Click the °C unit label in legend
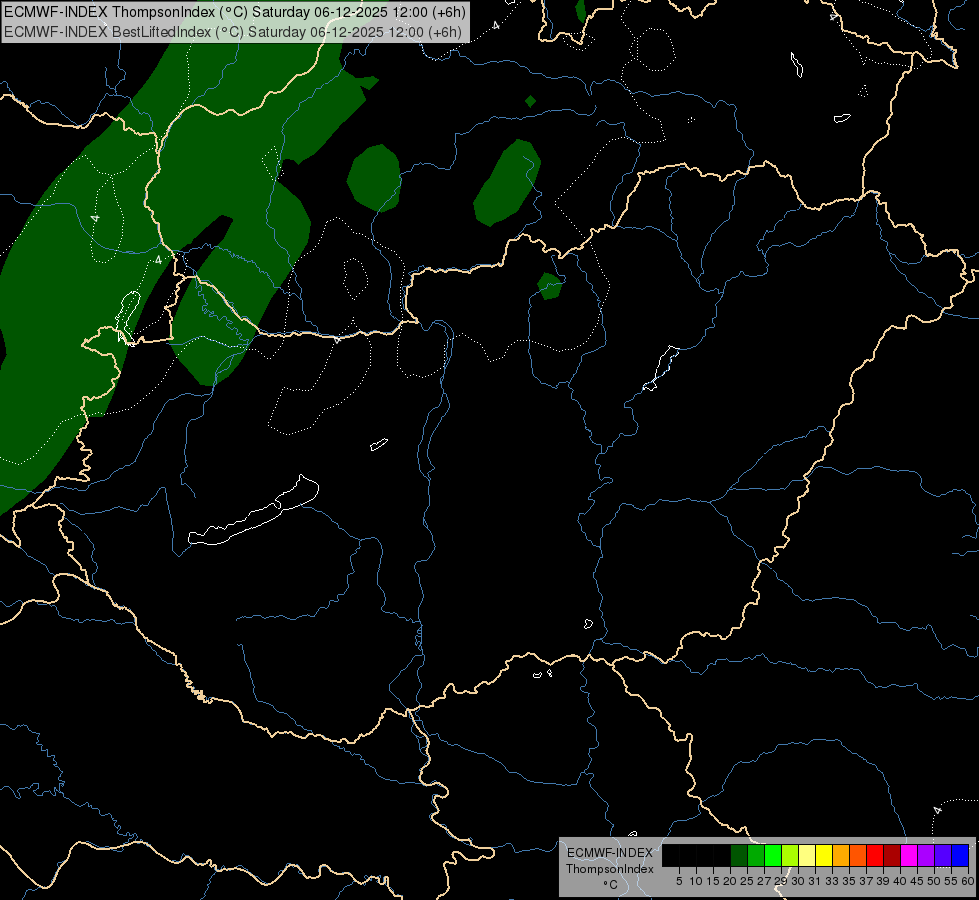The image size is (979, 900). 611,884
